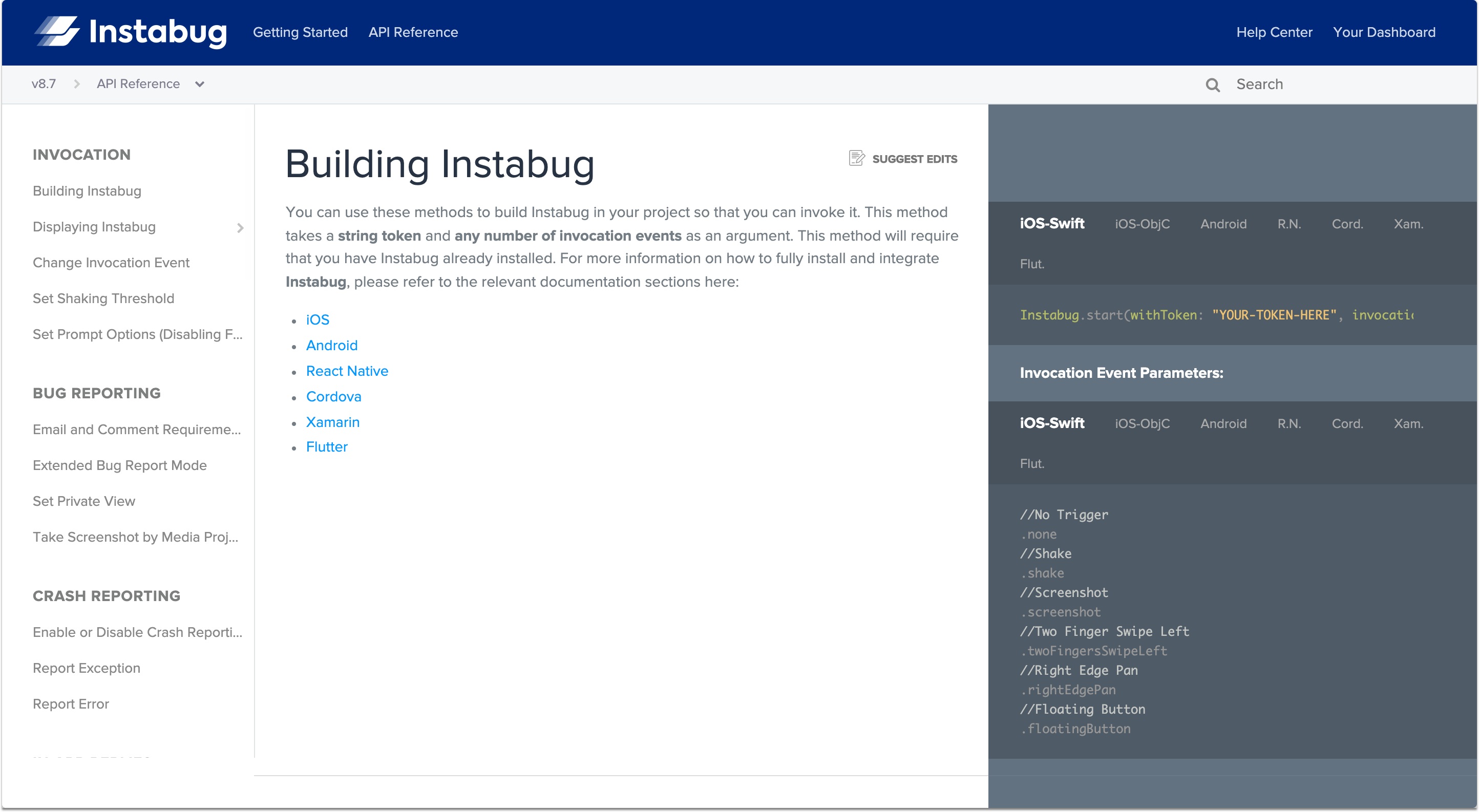Open the v8.7 version selector
Viewport: 1479px width, 812px height.
point(44,84)
